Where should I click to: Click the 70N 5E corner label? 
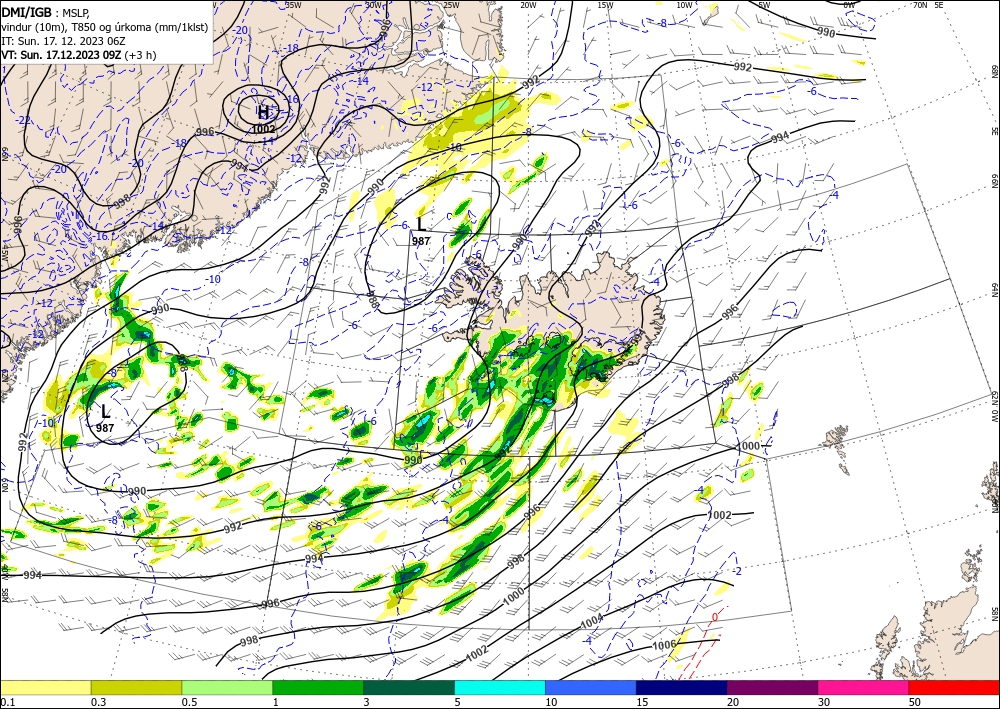928,5
